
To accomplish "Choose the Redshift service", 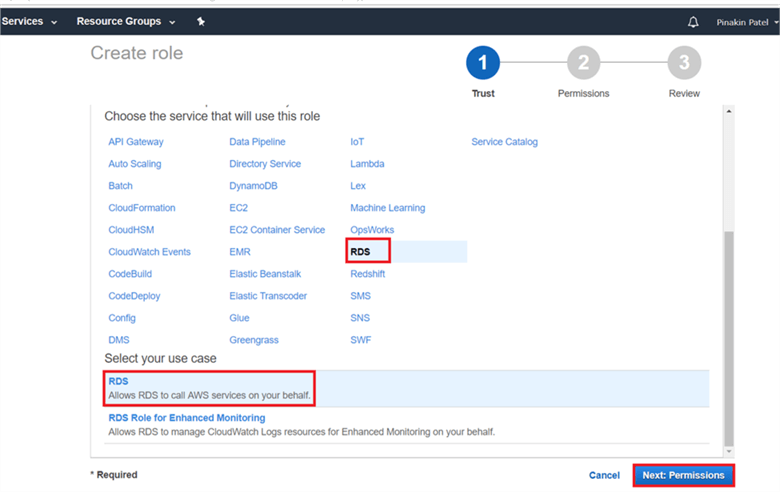I will click(368, 274).
